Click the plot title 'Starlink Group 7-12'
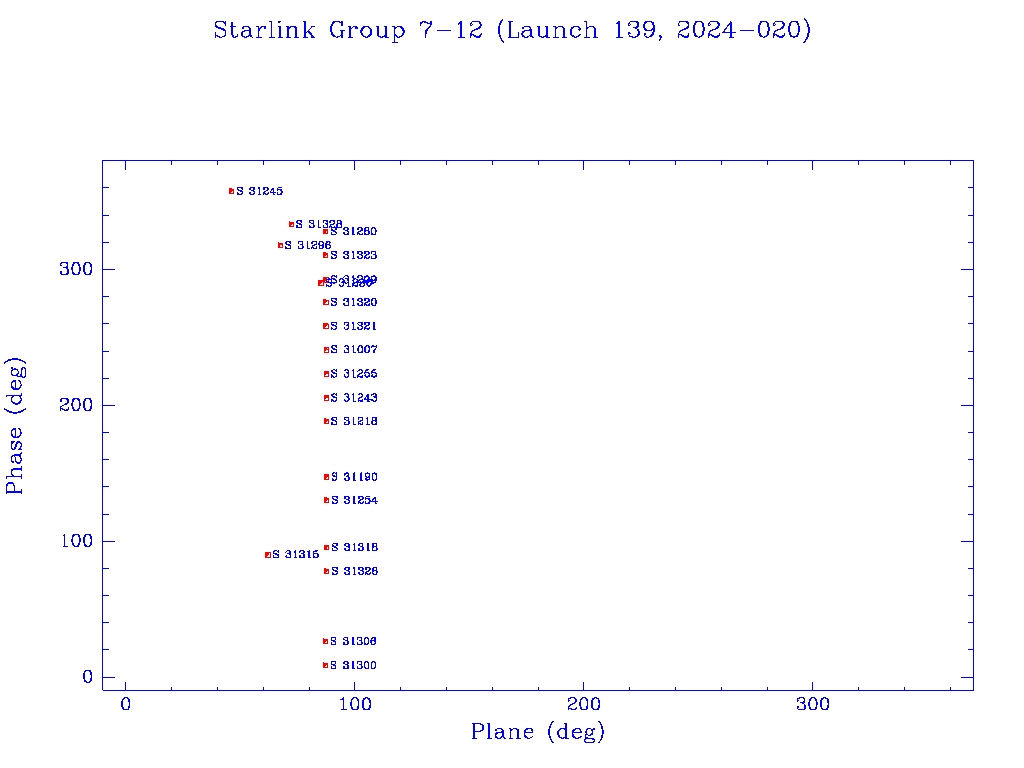Image resolution: width=1024 pixels, height=768 pixels. tap(348, 31)
